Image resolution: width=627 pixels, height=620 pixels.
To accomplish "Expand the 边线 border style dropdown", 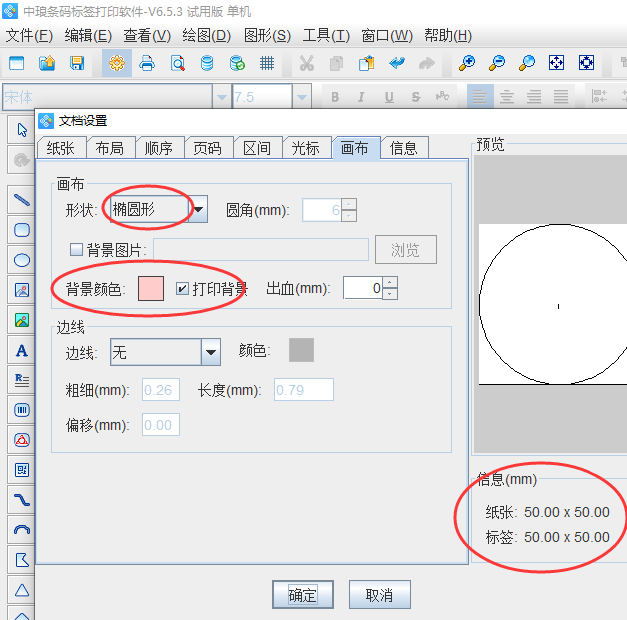I will click(211, 352).
